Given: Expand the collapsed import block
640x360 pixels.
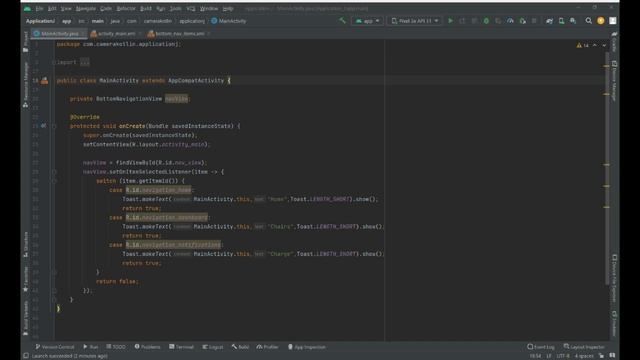Looking at the screenshot, I should [x=84, y=62].
